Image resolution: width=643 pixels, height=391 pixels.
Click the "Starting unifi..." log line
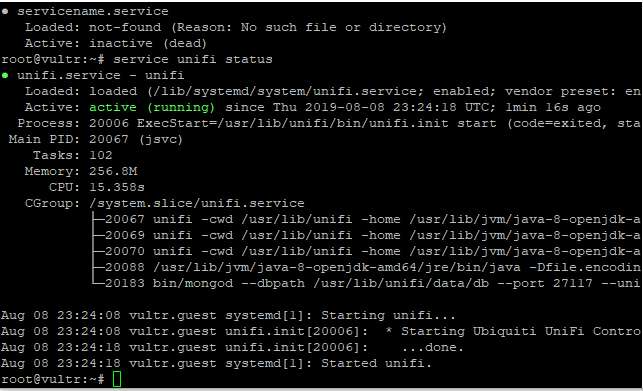pyautogui.click(x=228, y=316)
